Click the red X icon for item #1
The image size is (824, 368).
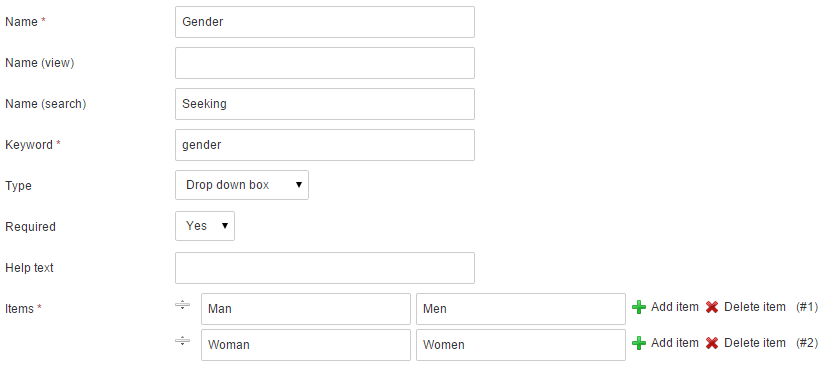(x=712, y=308)
